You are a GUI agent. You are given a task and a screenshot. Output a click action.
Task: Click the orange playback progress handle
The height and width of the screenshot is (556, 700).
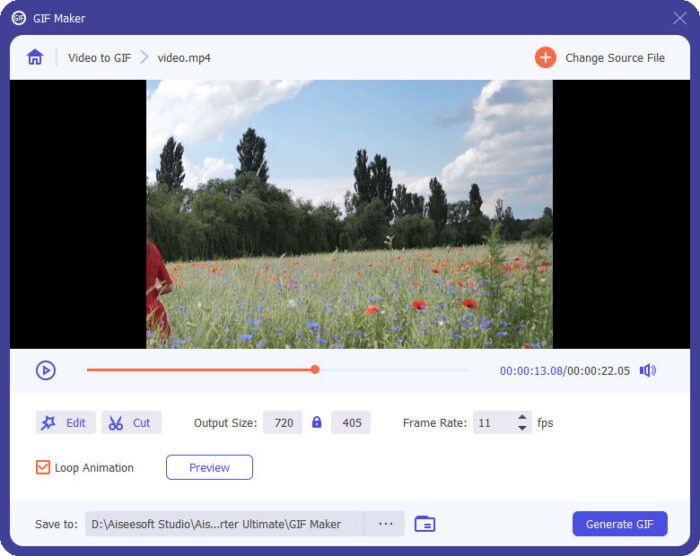315,370
